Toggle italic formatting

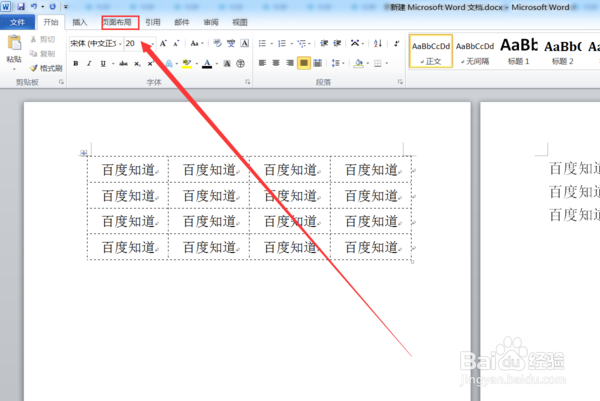click(89, 64)
